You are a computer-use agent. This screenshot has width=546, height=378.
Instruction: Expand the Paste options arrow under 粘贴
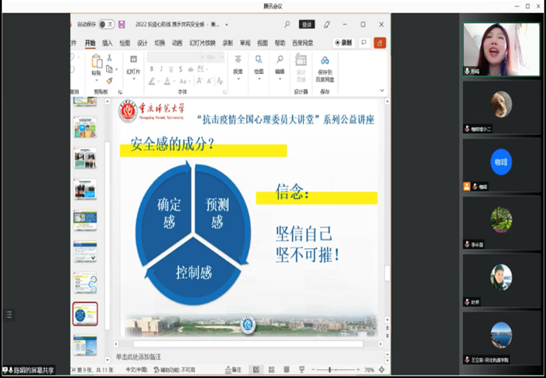96,80
